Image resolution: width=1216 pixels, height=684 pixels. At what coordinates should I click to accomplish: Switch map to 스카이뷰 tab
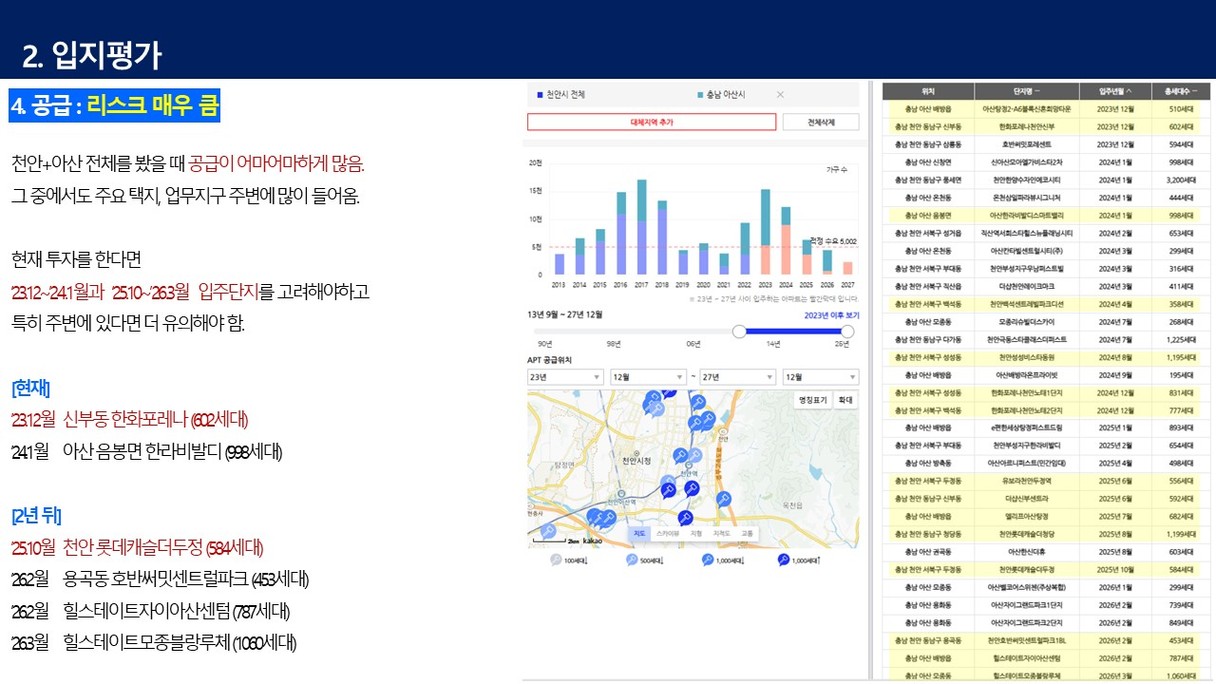pyautogui.click(x=667, y=534)
